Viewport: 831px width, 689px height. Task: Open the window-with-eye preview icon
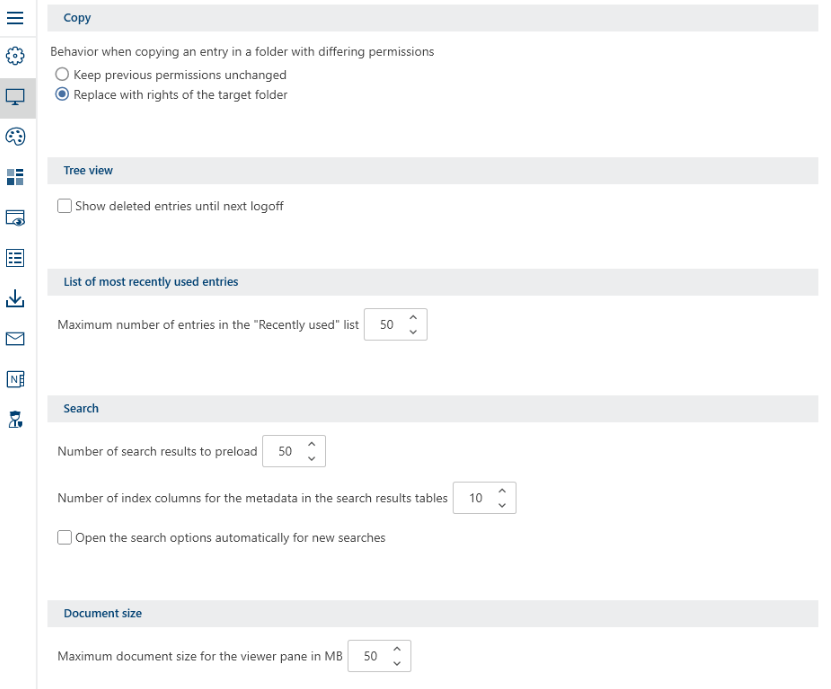[x=15, y=218]
